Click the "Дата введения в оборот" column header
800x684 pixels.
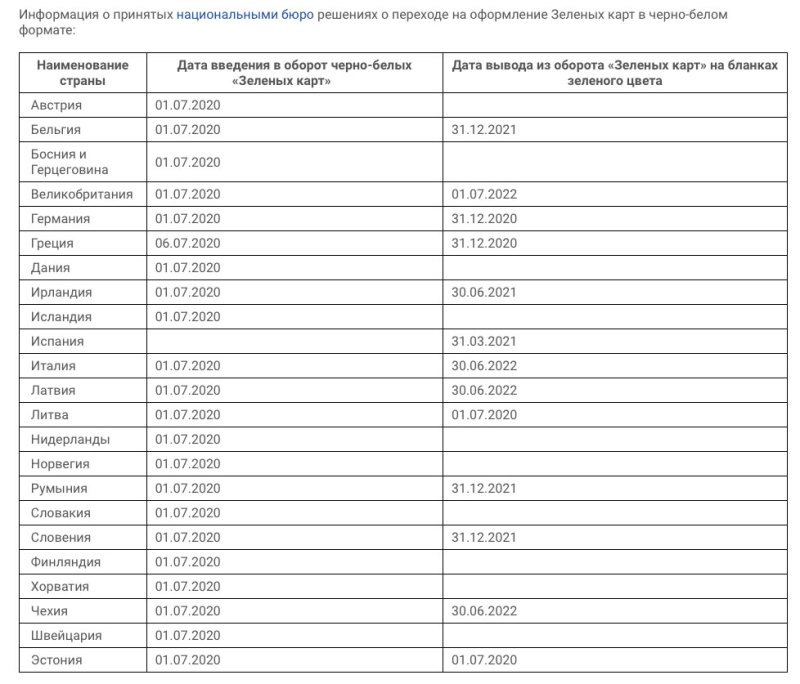click(x=295, y=73)
